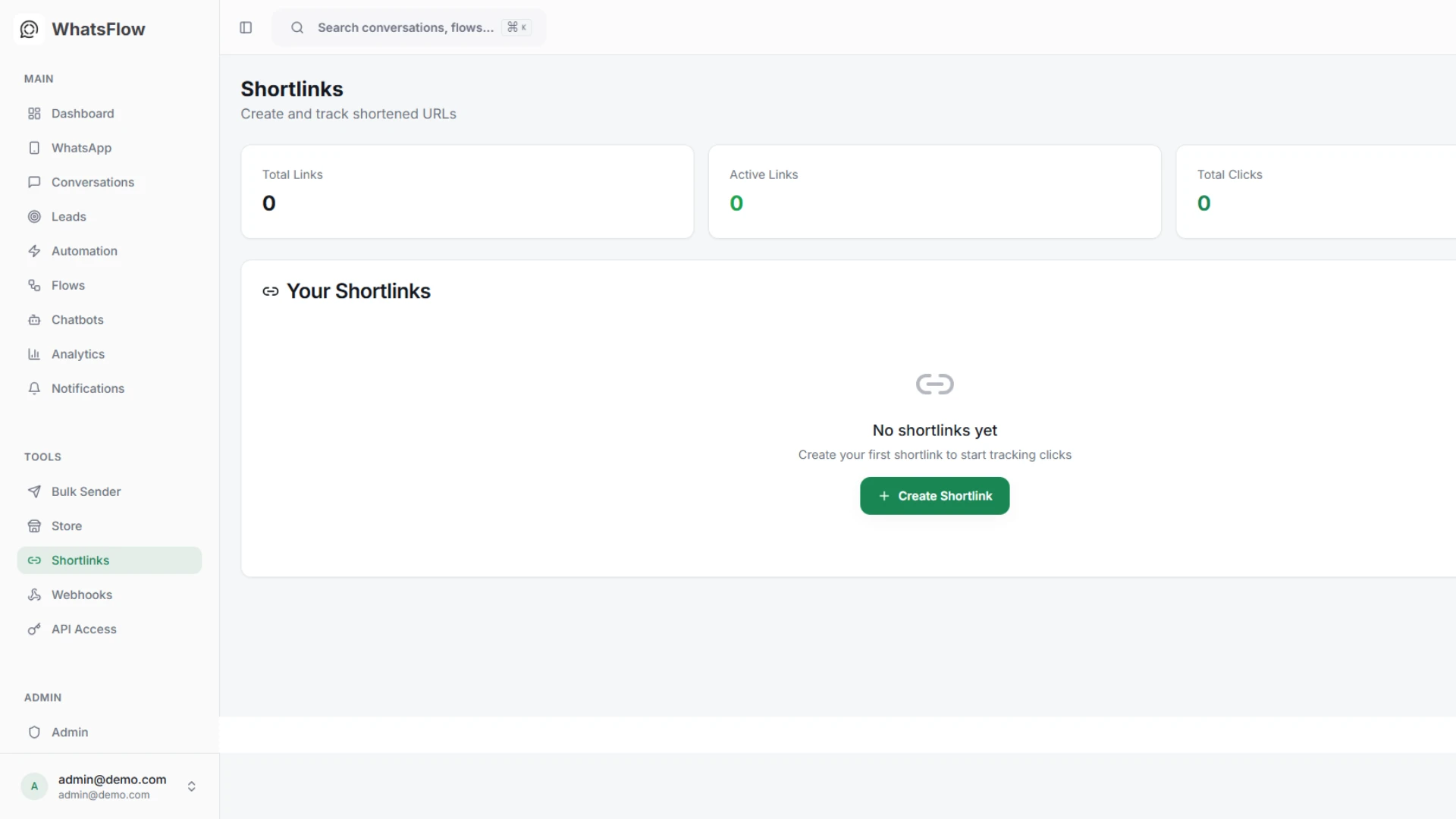
Task: Open Bulk Sender tool
Action: (109, 491)
